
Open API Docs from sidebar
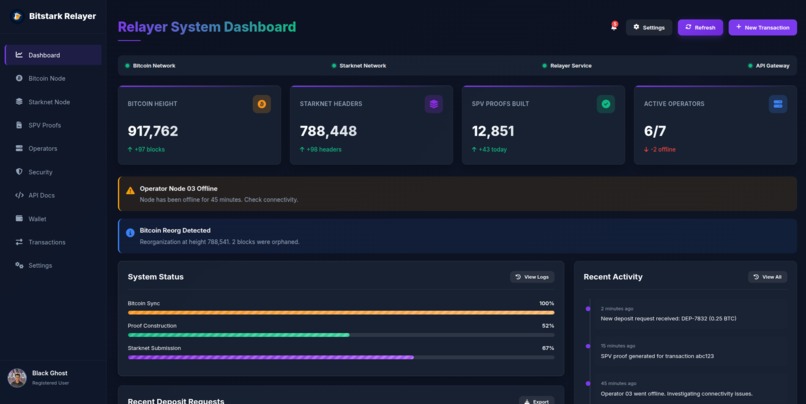(x=53, y=195)
